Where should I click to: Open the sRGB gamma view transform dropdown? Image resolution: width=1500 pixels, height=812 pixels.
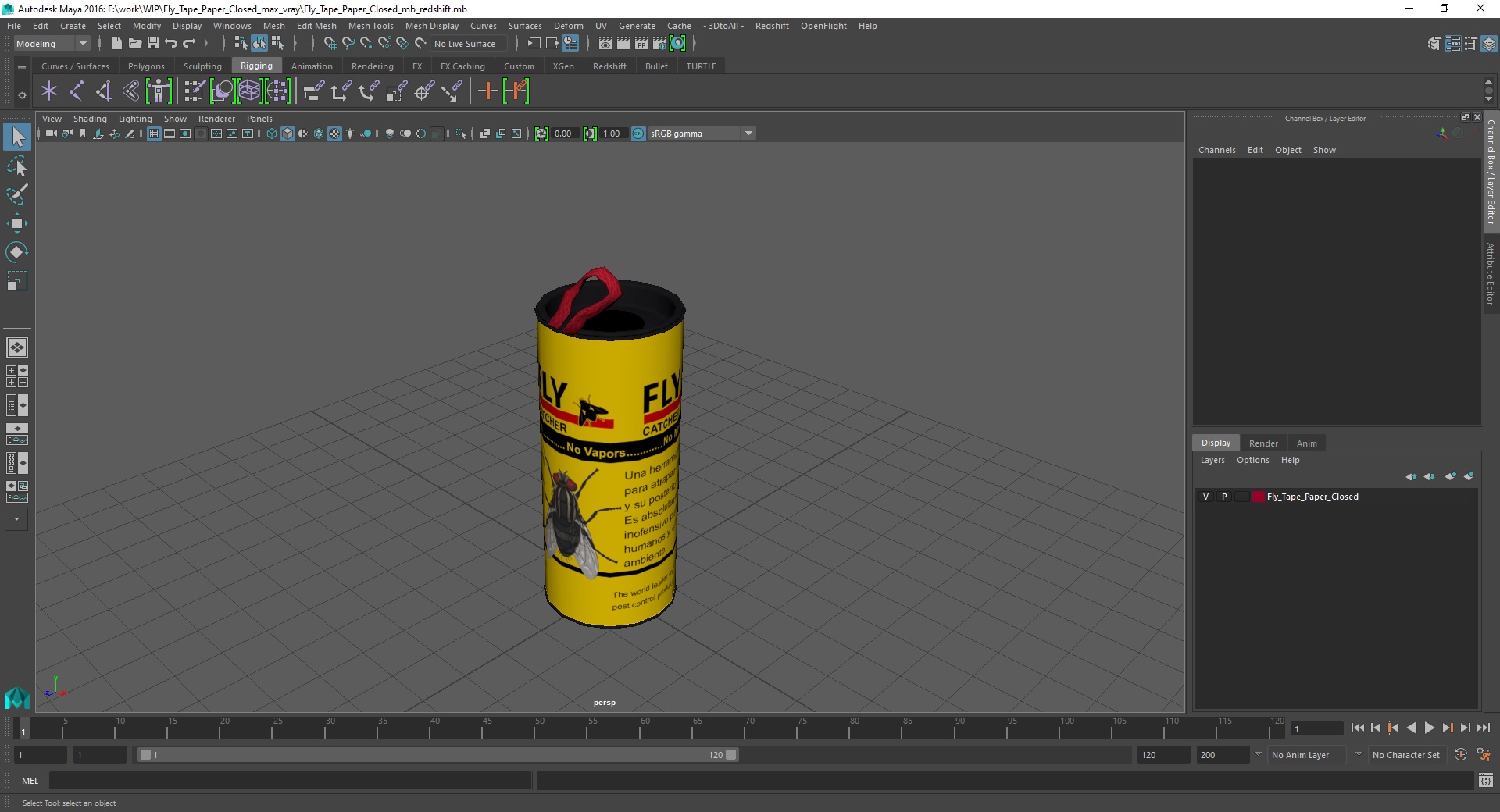[702, 134]
